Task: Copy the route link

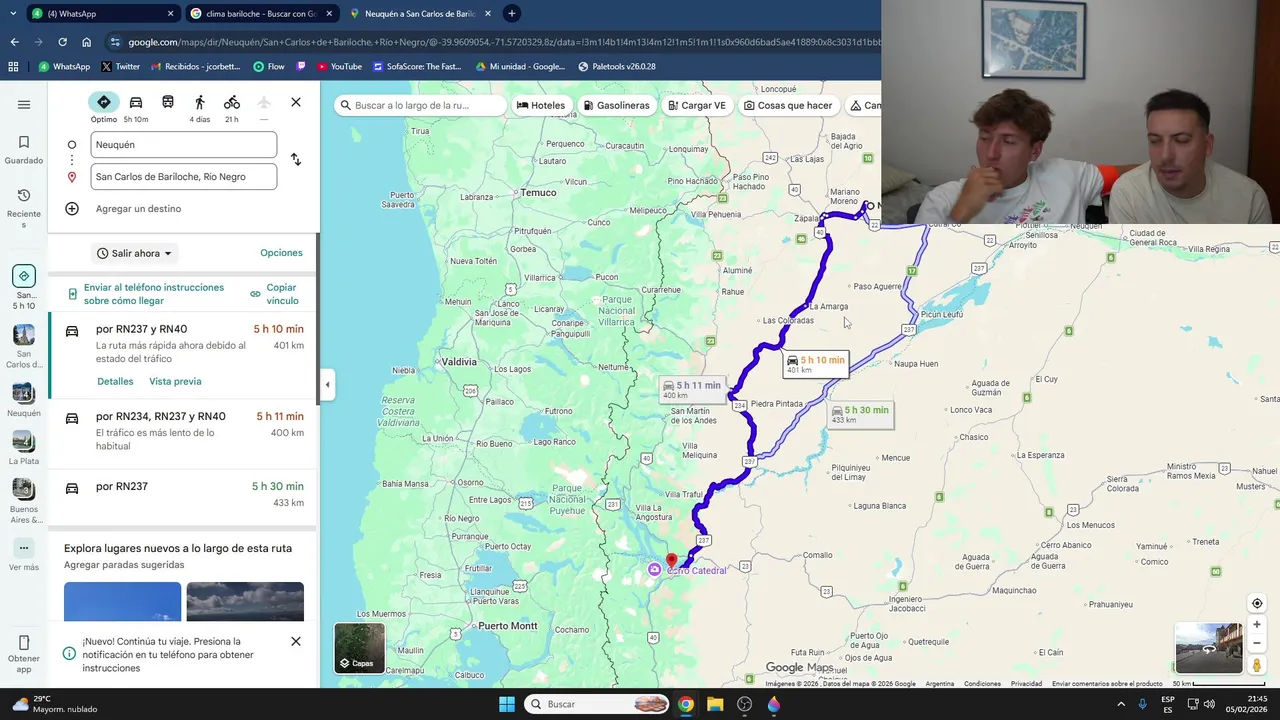Action: 275,294
